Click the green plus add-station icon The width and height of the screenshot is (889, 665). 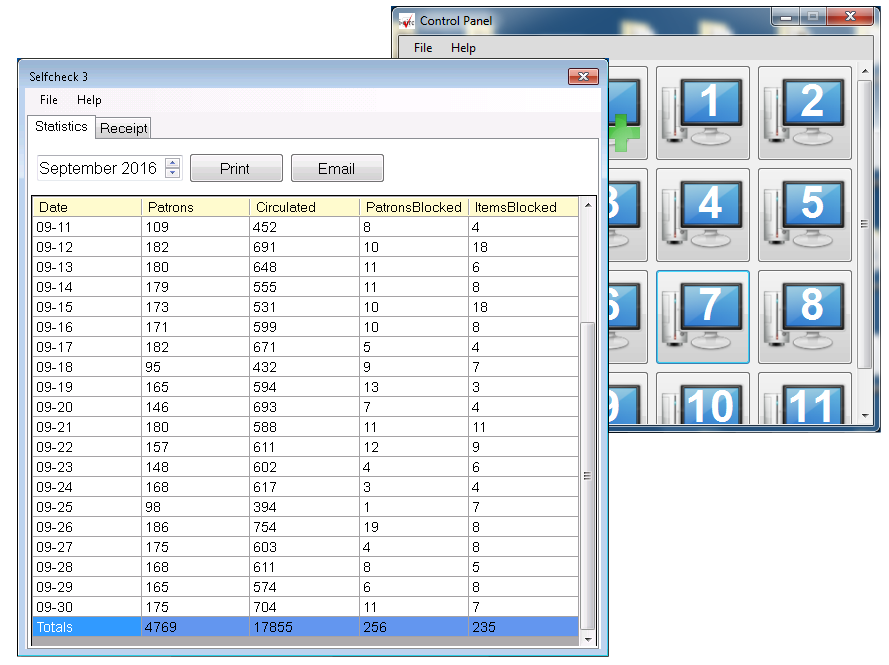(x=627, y=113)
